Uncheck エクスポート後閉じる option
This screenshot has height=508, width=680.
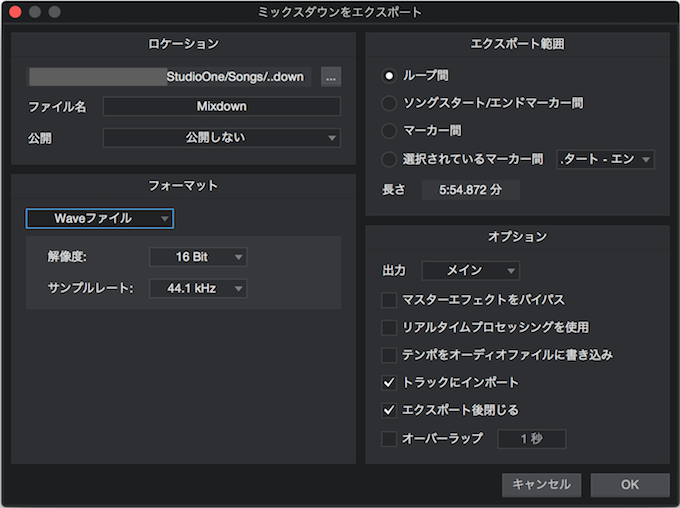pyautogui.click(x=389, y=410)
